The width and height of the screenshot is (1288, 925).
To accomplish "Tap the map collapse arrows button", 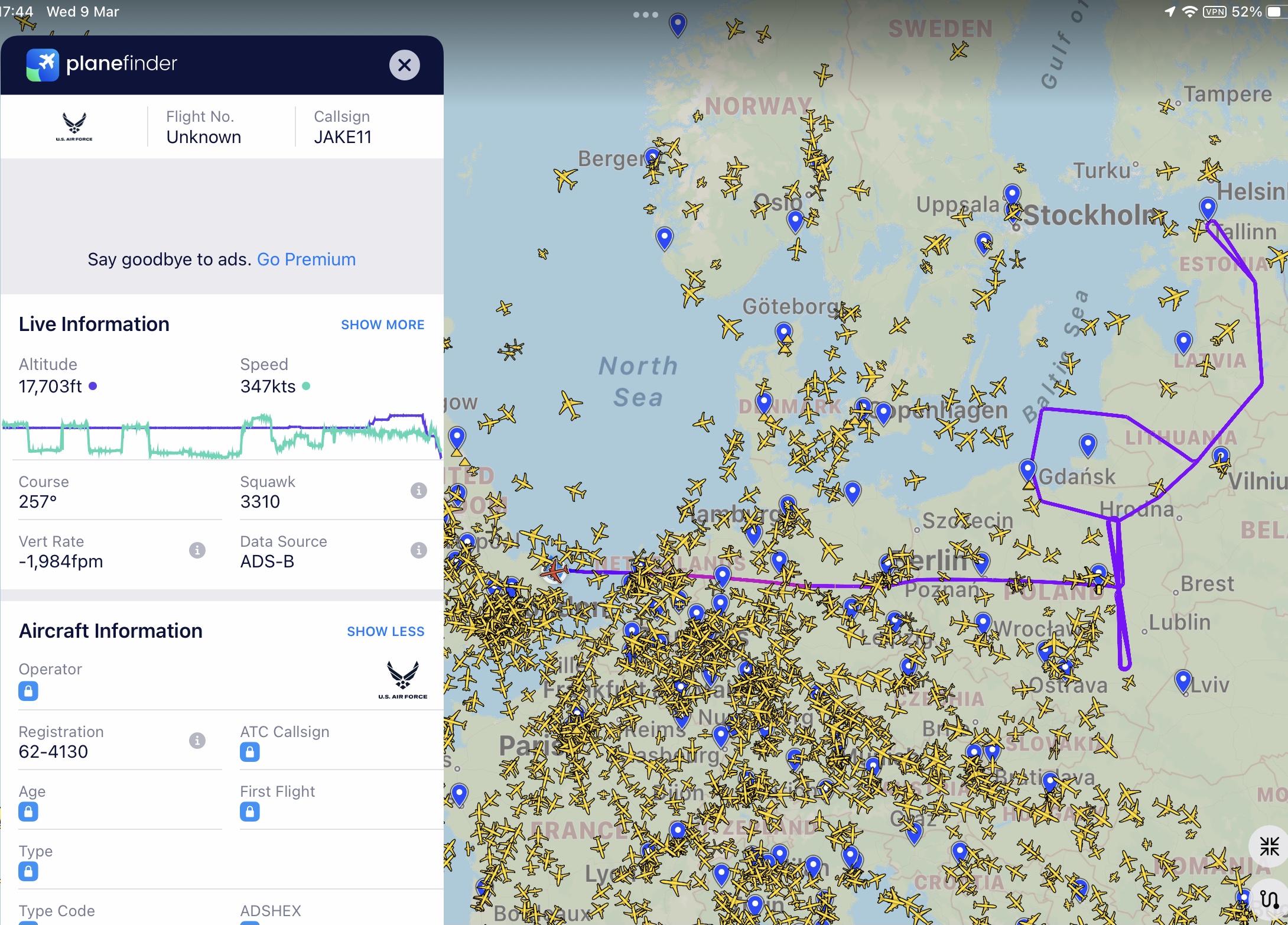I will coord(1269,846).
